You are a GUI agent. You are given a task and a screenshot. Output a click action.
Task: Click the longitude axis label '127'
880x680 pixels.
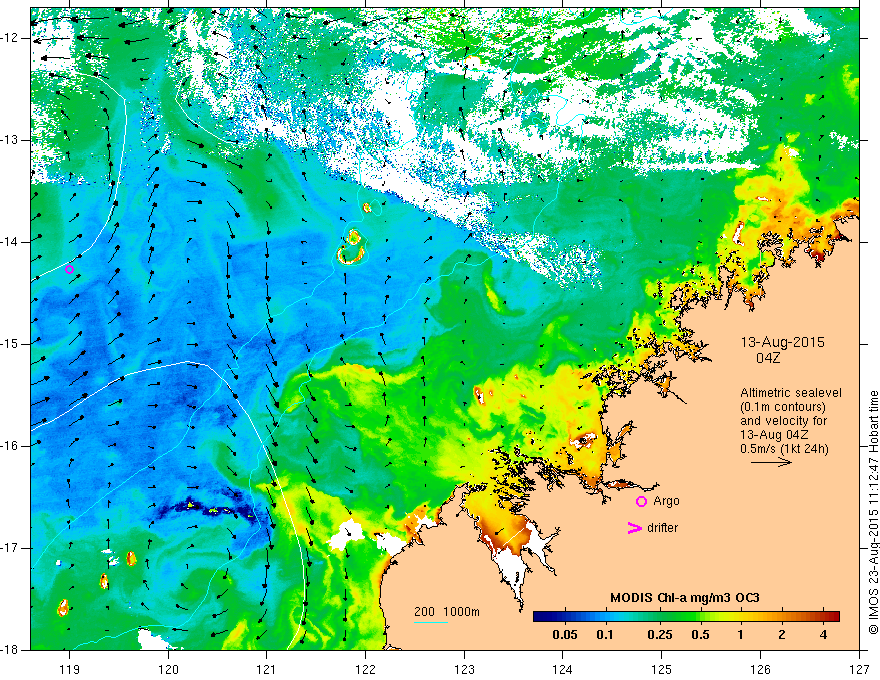tap(859, 669)
